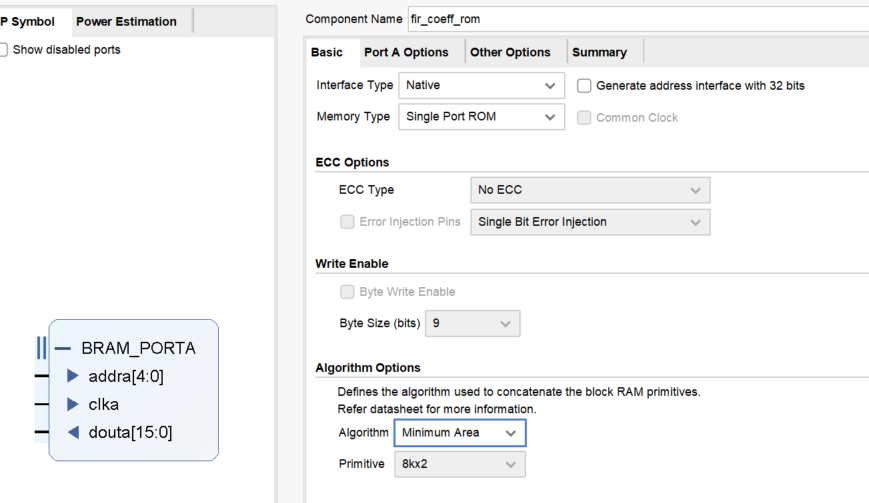The height and width of the screenshot is (503, 869).
Task: Open the Interface Type dropdown
Action: tap(482, 85)
